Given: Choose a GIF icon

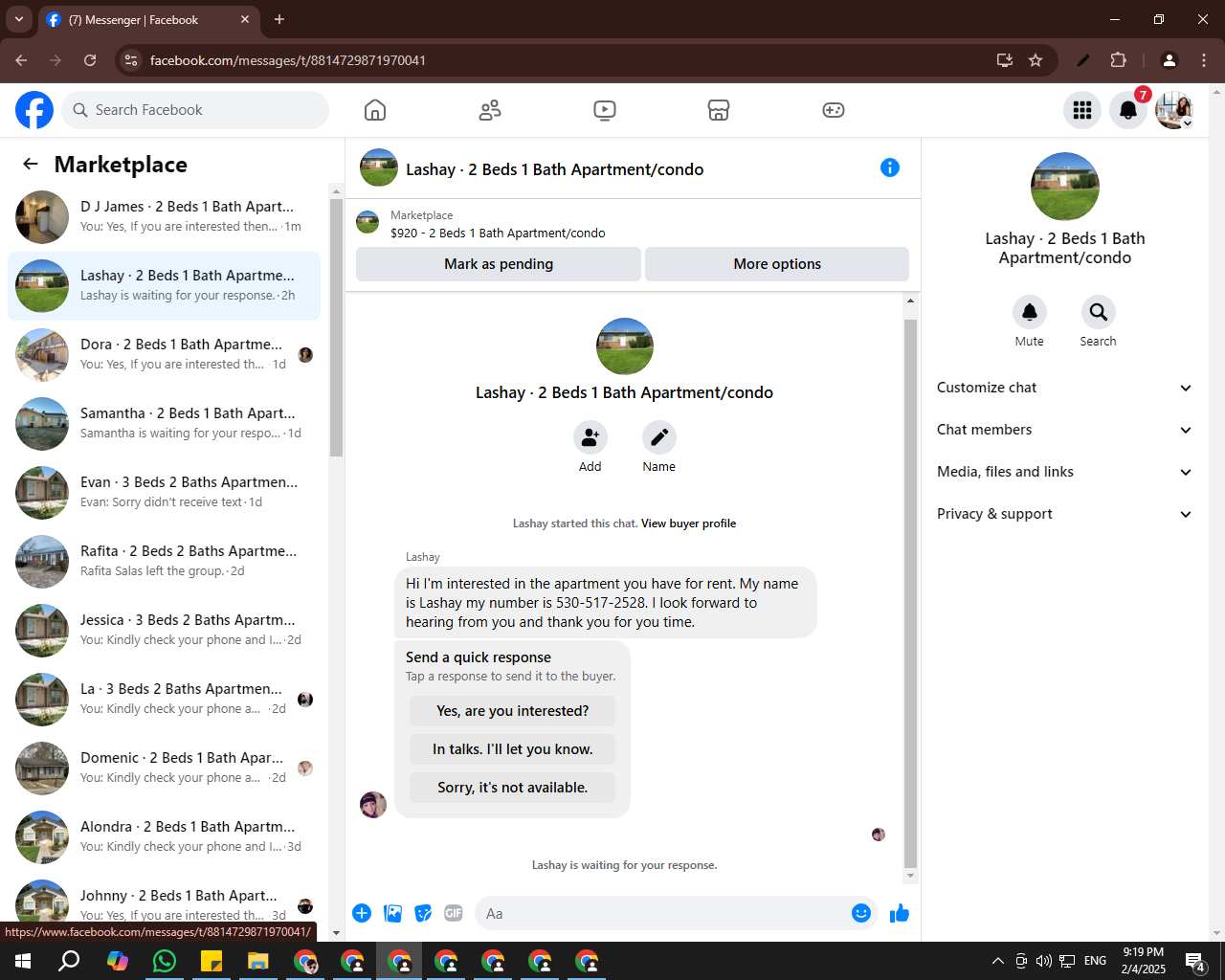Looking at the screenshot, I should 454,913.
